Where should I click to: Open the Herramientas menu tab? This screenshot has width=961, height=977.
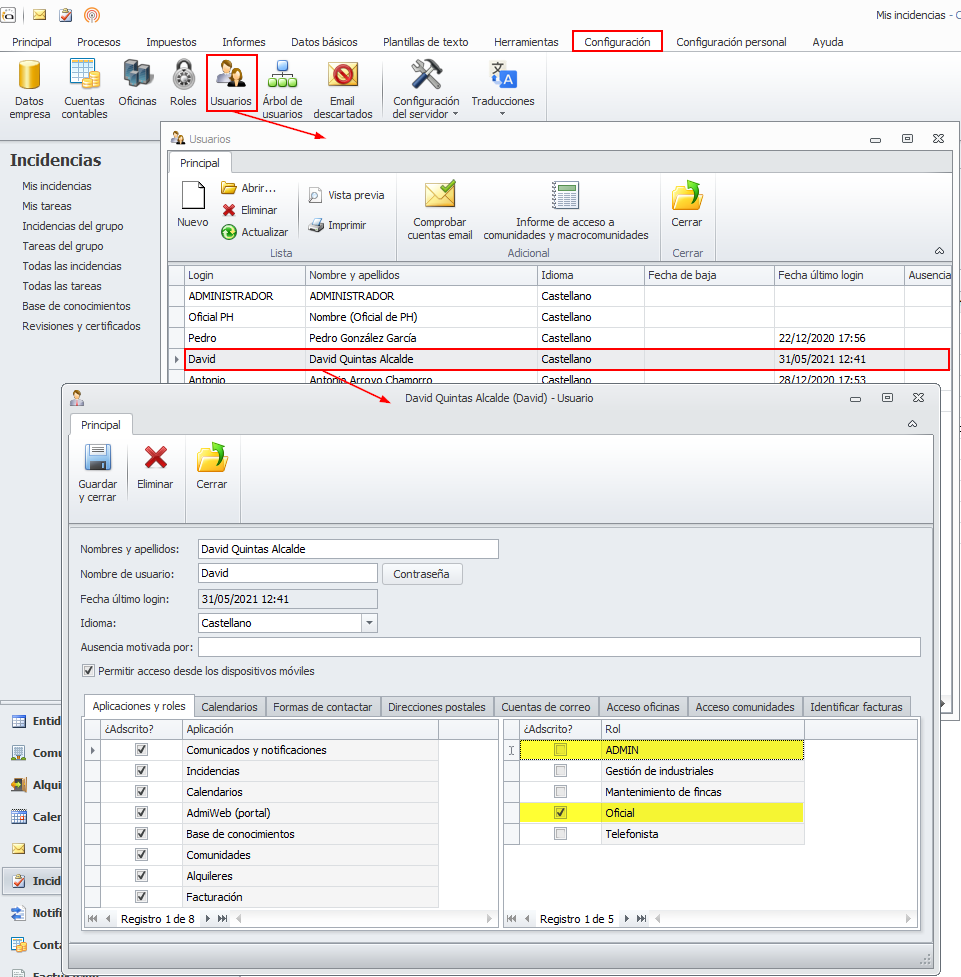(526, 42)
